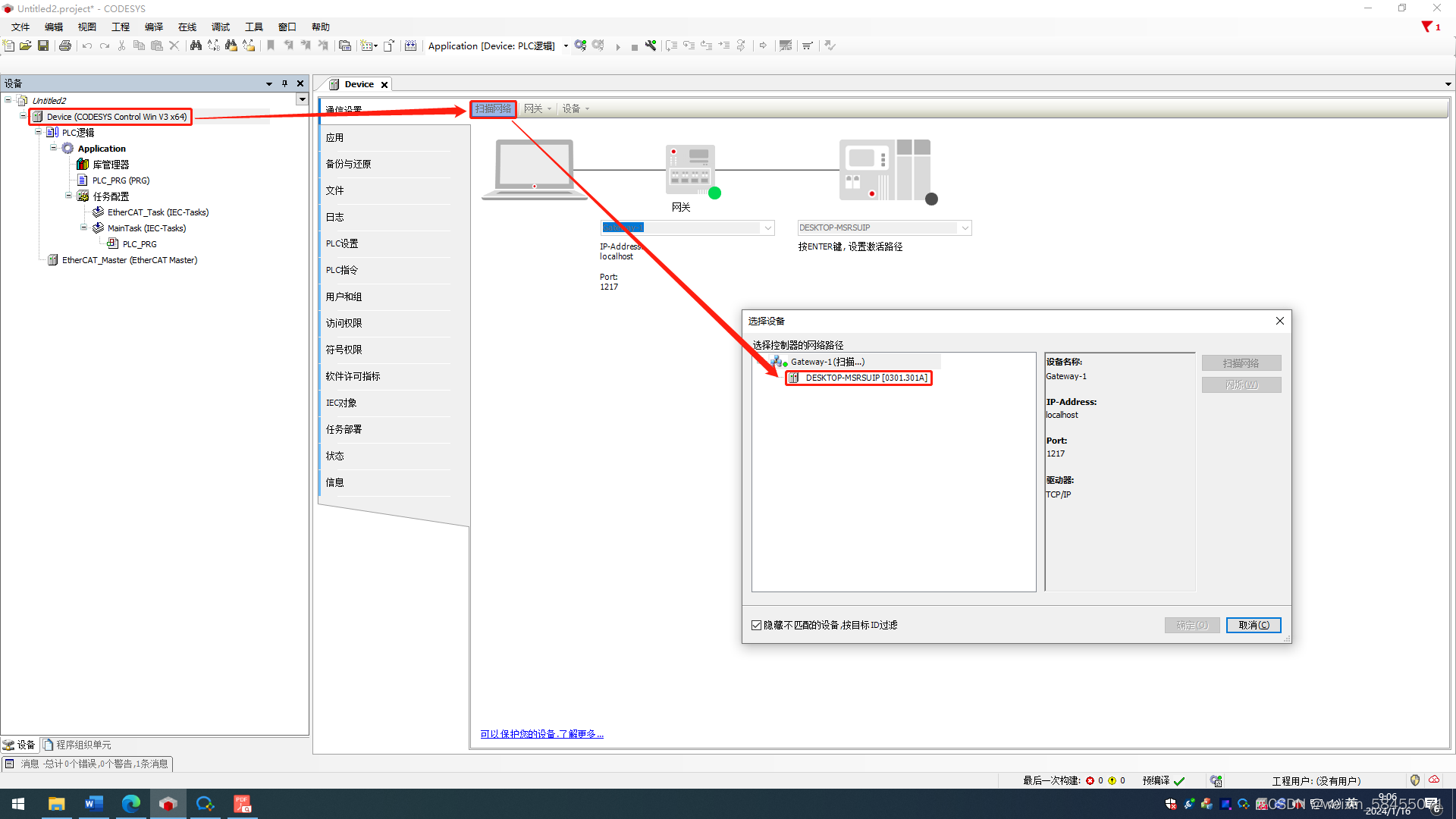Uncheck 隐藏不匹配的设备,按目标ID过滤 checkbox

(x=756, y=624)
